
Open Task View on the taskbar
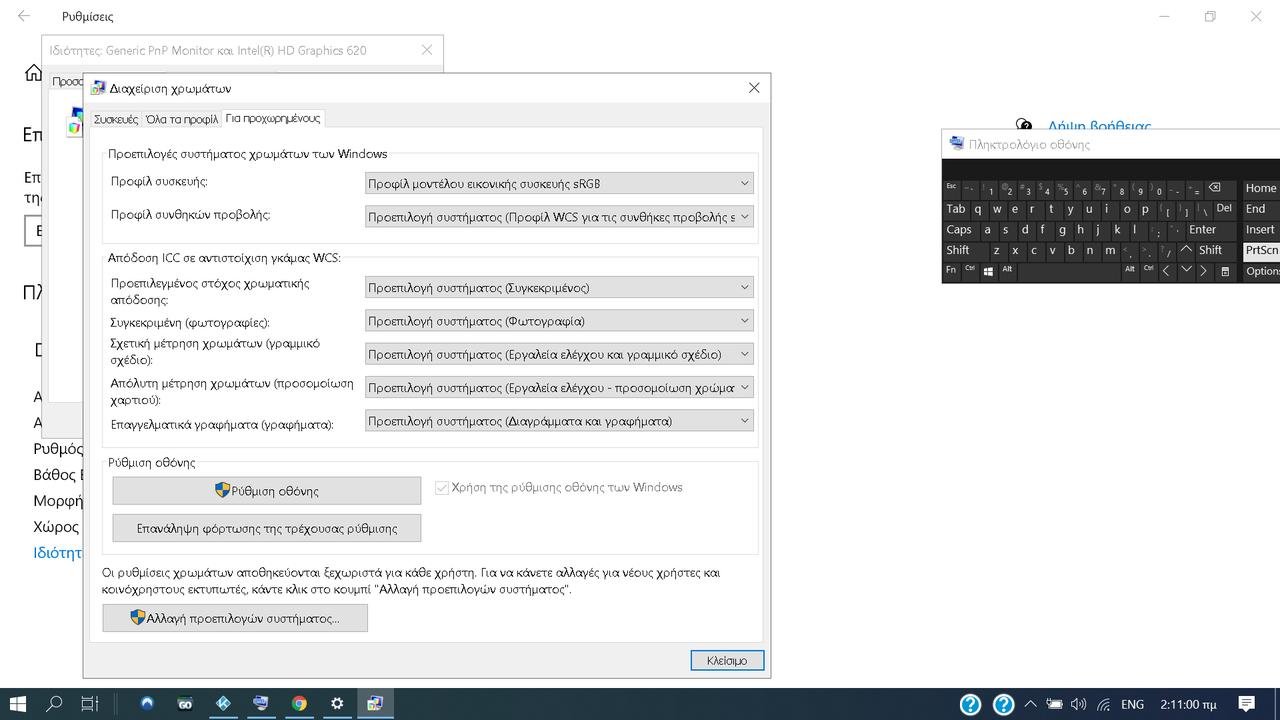click(90, 704)
